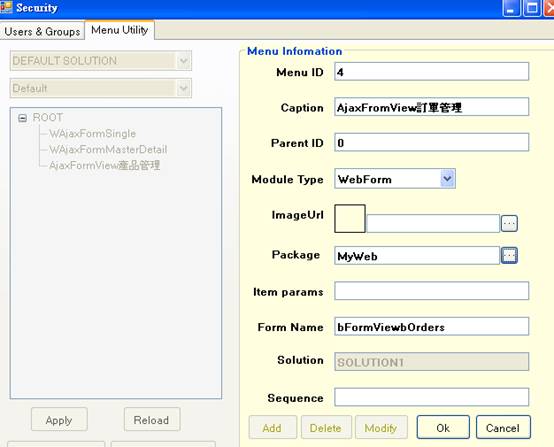Click the Cancel button
Image resolution: width=554 pixels, height=447 pixels.
pyautogui.click(x=503, y=428)
